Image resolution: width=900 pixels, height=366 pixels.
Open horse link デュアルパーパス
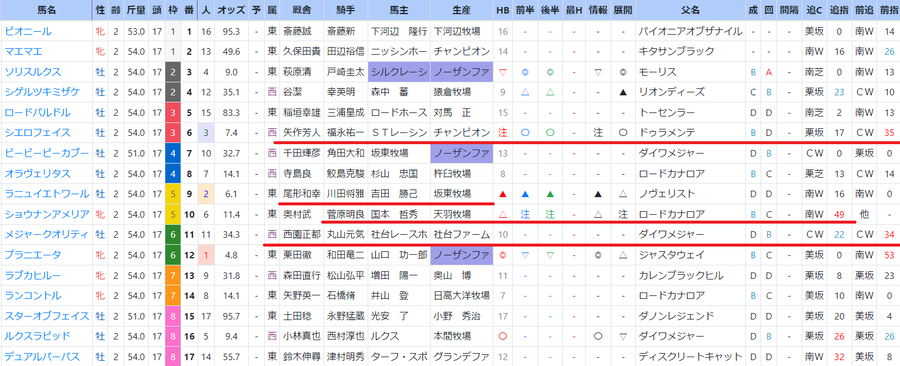(42, 357)
